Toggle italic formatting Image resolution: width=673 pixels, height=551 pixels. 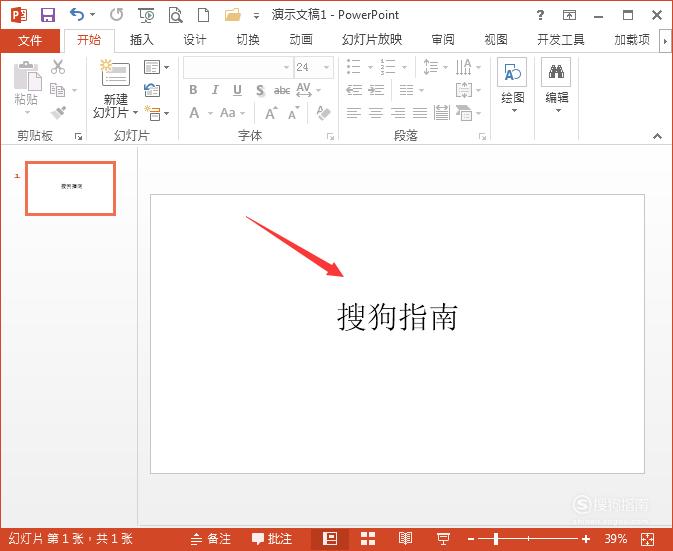pyautogui.click(x=215, y=90)
